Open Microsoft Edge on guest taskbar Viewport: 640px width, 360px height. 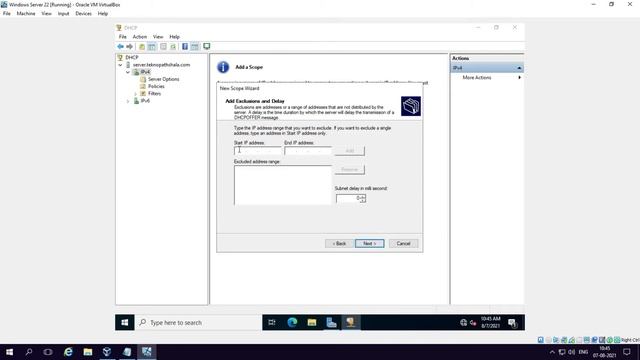292,323
